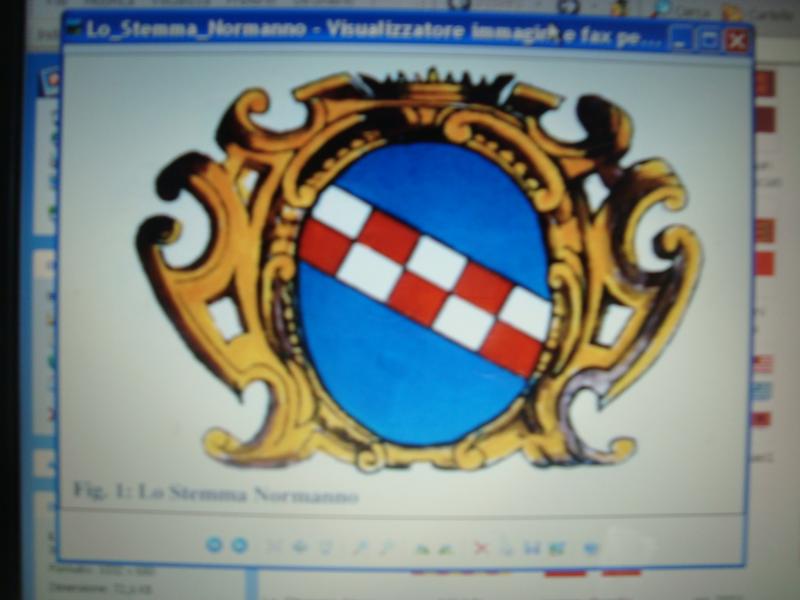
Task: Rotate the image counterclockwise
Action: coord(446,548)
